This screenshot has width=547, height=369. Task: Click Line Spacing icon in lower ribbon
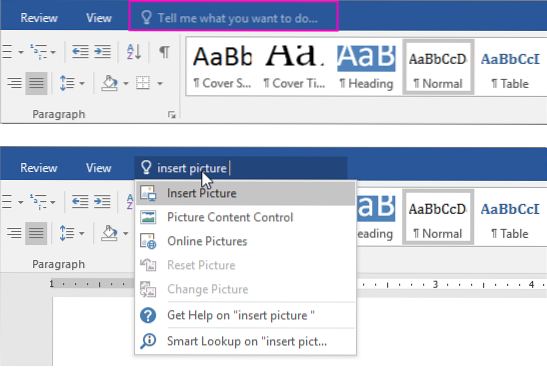(x=67, y=233)
